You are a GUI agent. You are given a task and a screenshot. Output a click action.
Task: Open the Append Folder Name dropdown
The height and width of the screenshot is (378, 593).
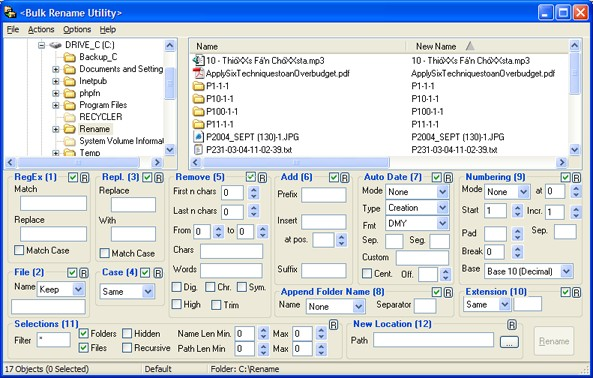(359, 307)
